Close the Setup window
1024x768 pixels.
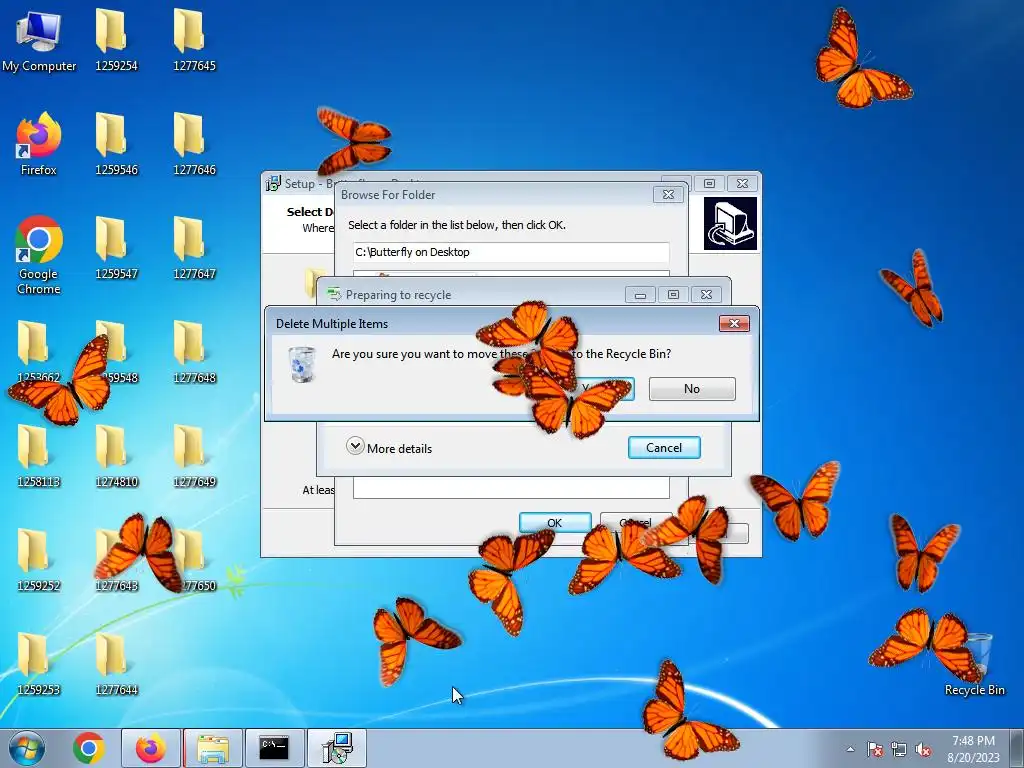pyautogui.click(x=743, y=184)
